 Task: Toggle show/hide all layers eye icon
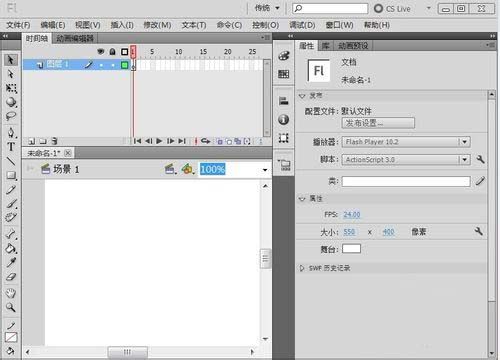(101, 52)
